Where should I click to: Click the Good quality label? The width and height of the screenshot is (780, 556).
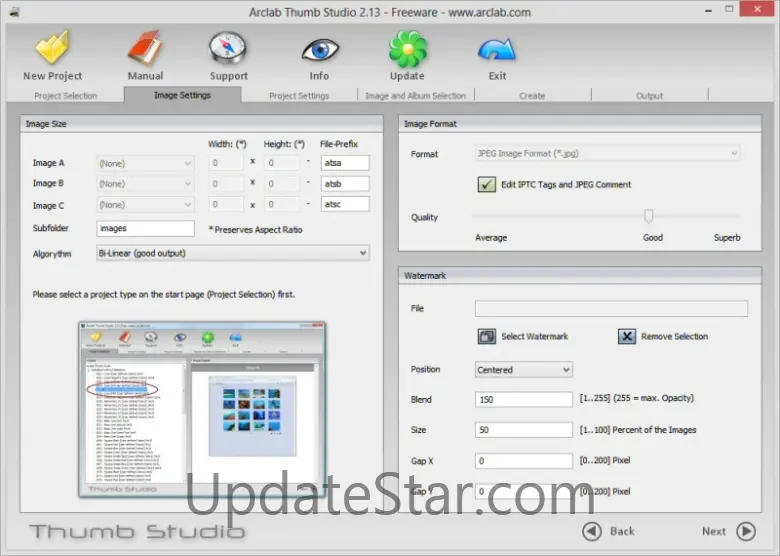[x=653, y=237]
